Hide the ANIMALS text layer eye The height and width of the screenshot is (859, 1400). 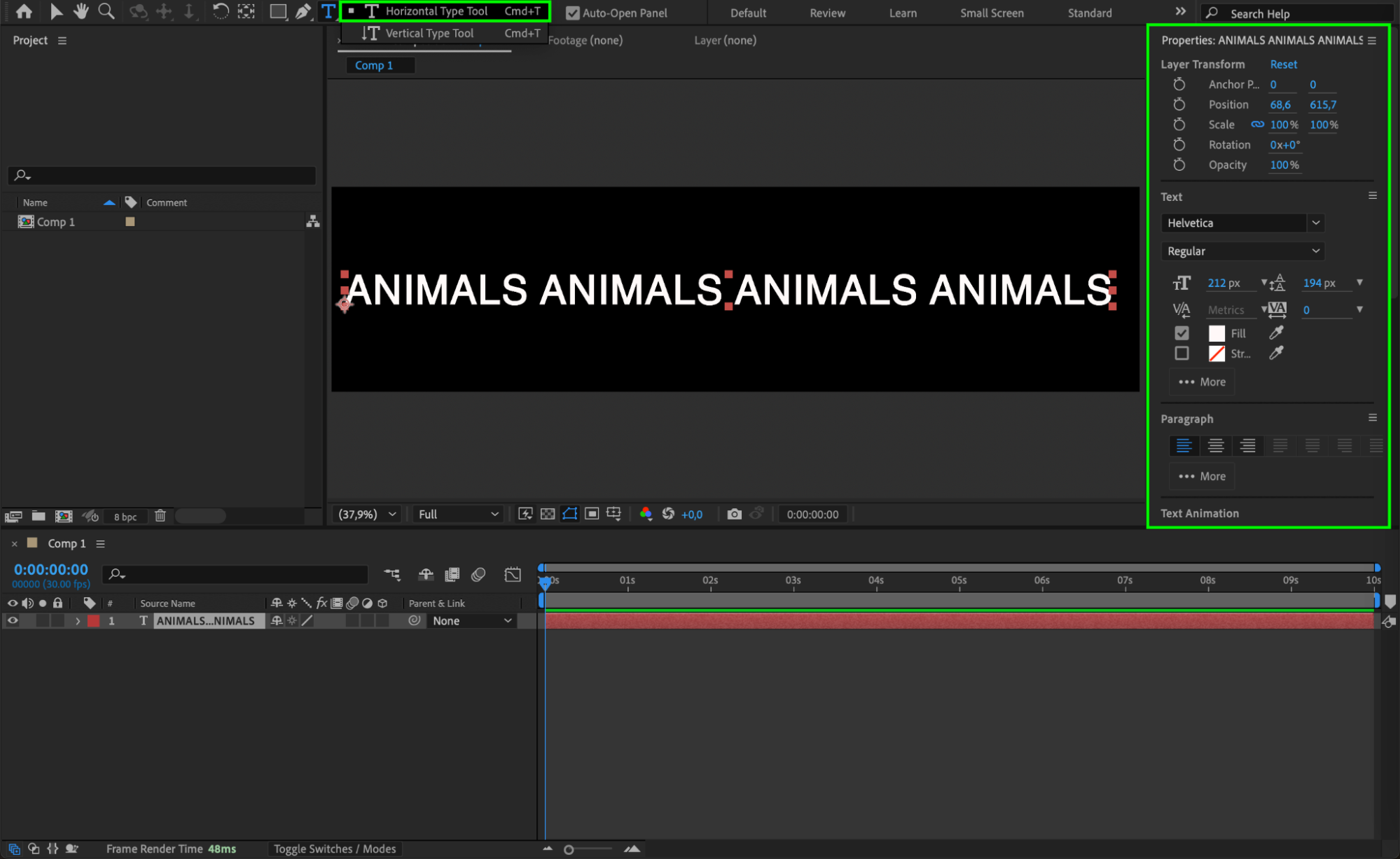[x=13, y=621]
